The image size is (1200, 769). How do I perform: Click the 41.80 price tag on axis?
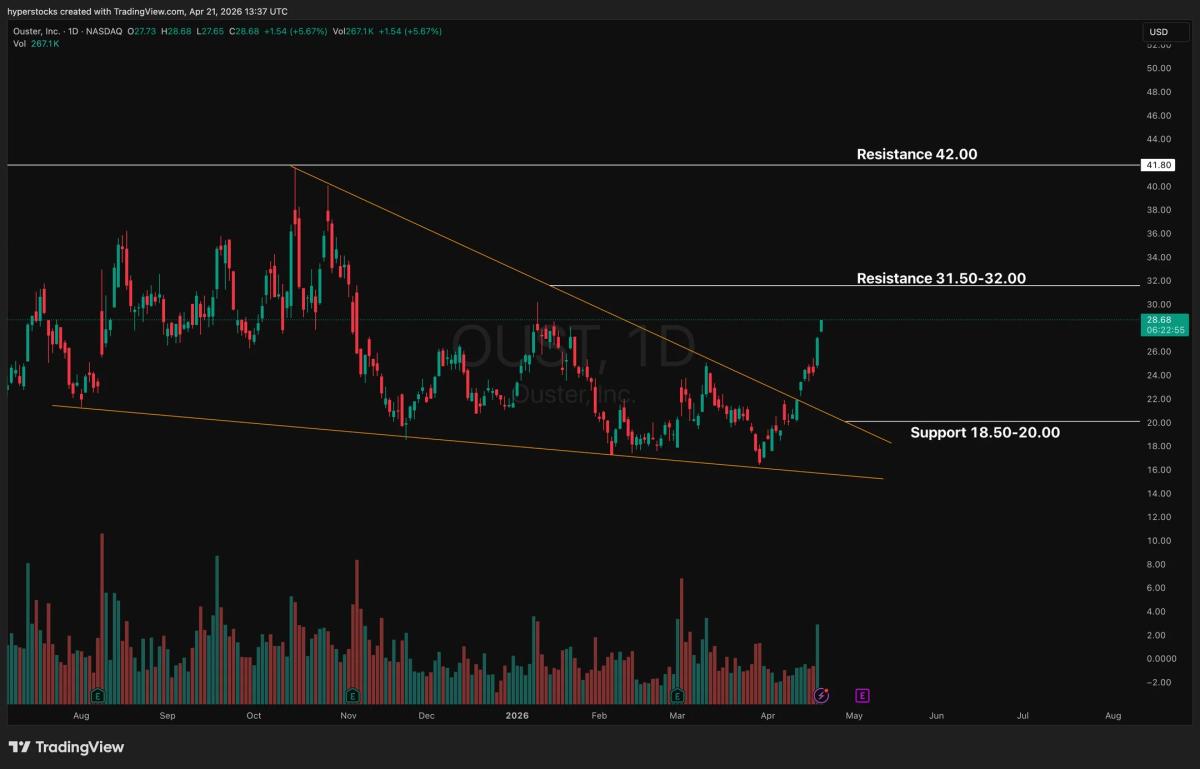click(x=1159, y=165)
